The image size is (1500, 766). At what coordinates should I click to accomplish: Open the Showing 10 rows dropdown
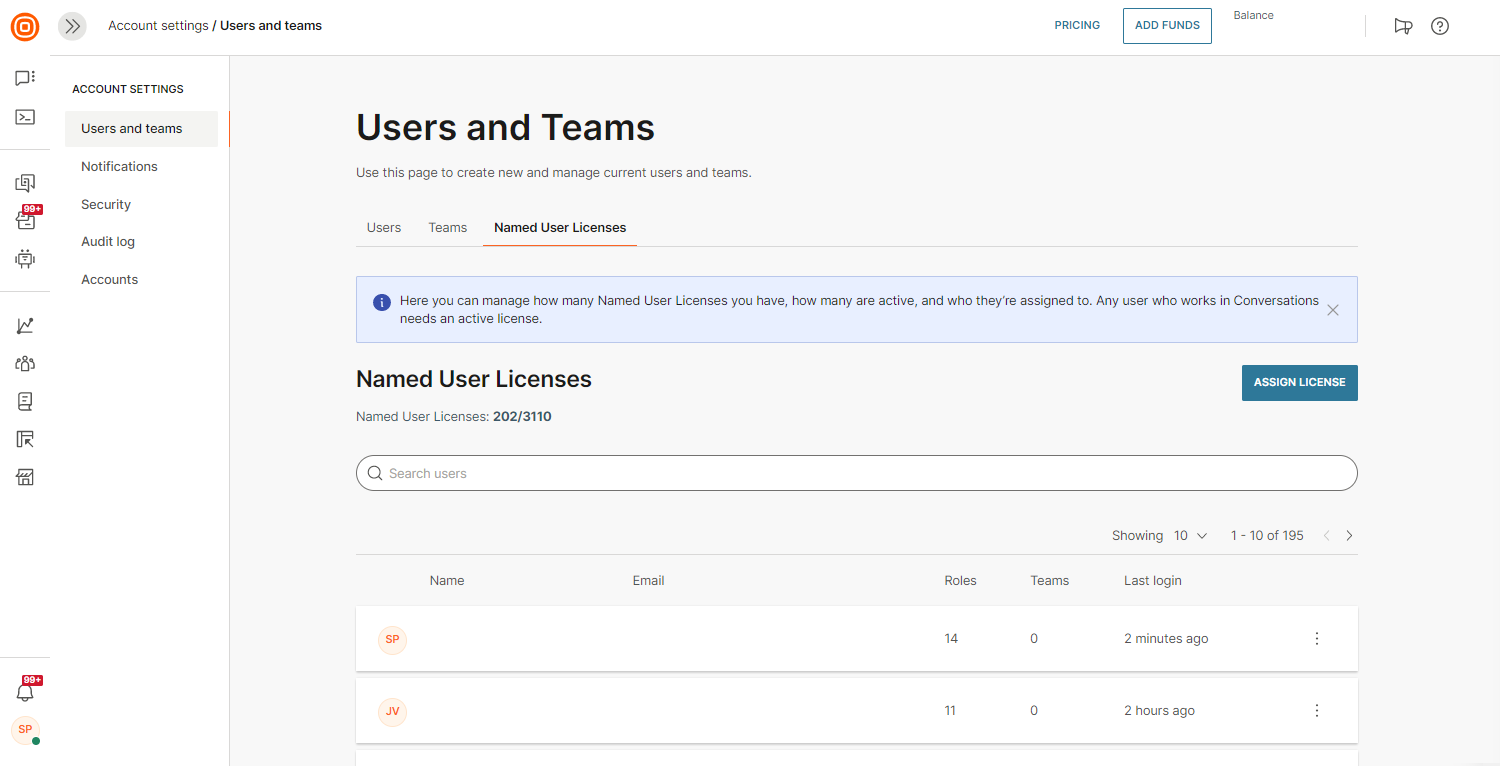tap(1190, 536)
